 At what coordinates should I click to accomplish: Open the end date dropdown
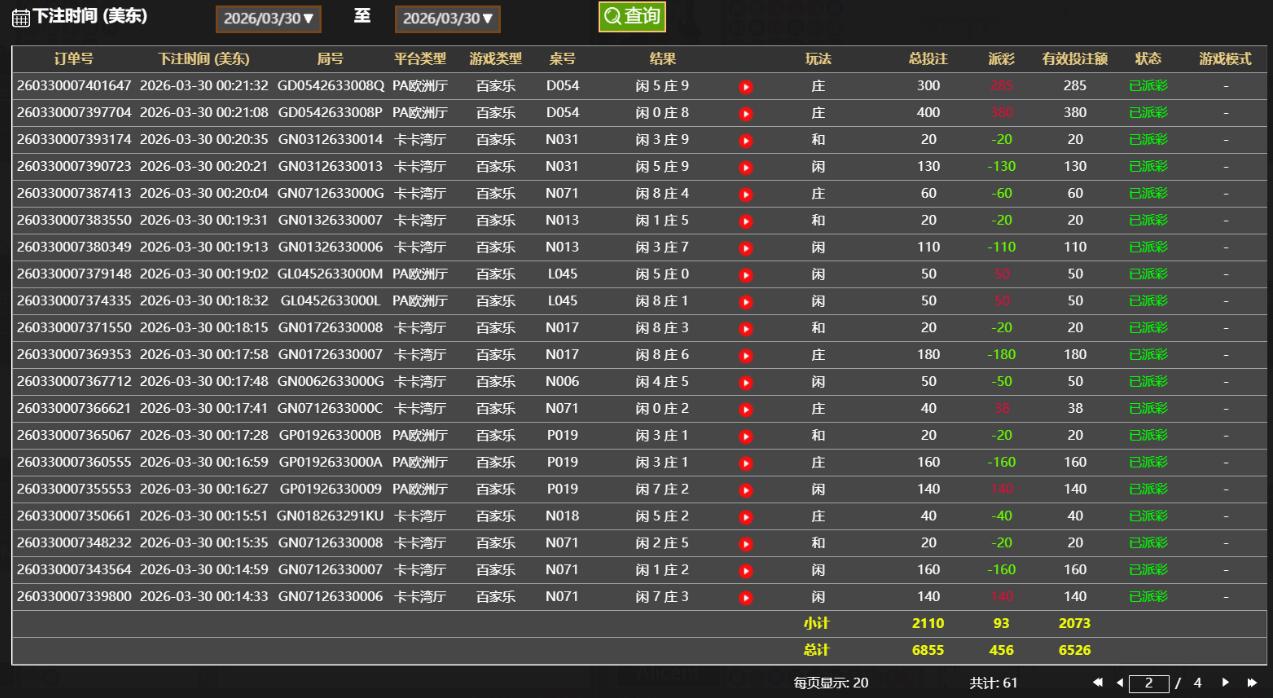447,19
